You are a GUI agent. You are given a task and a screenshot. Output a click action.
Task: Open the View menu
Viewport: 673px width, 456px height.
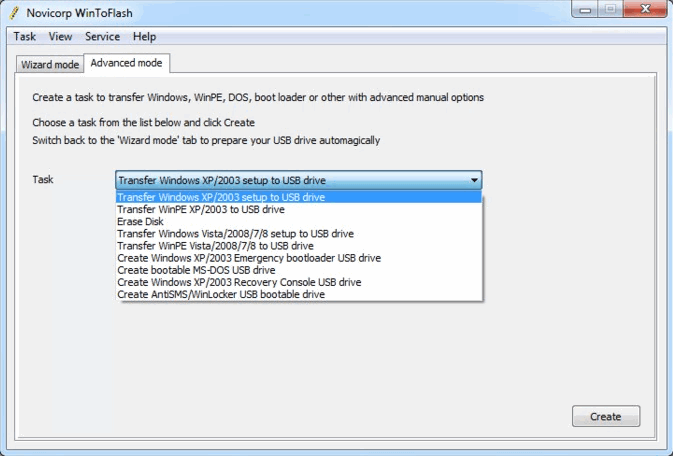[60, 37]
